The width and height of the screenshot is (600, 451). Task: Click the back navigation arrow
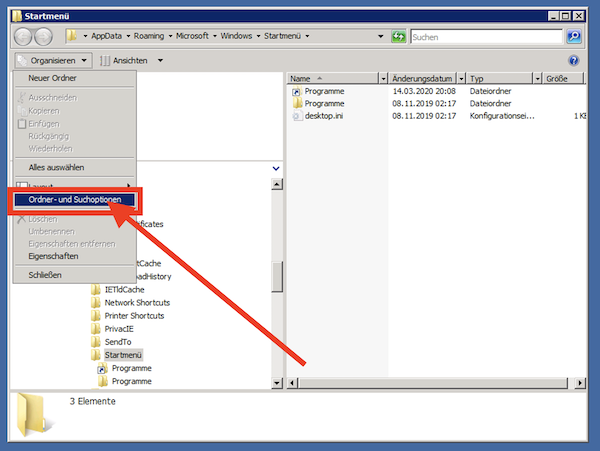tap(22, 36)
